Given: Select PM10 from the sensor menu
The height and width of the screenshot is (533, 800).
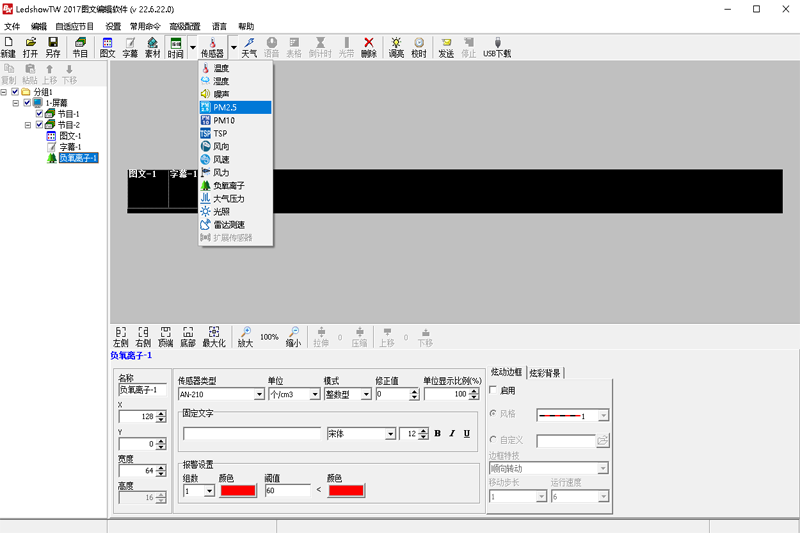Looking at the screenshot, I should pos(224,120).
